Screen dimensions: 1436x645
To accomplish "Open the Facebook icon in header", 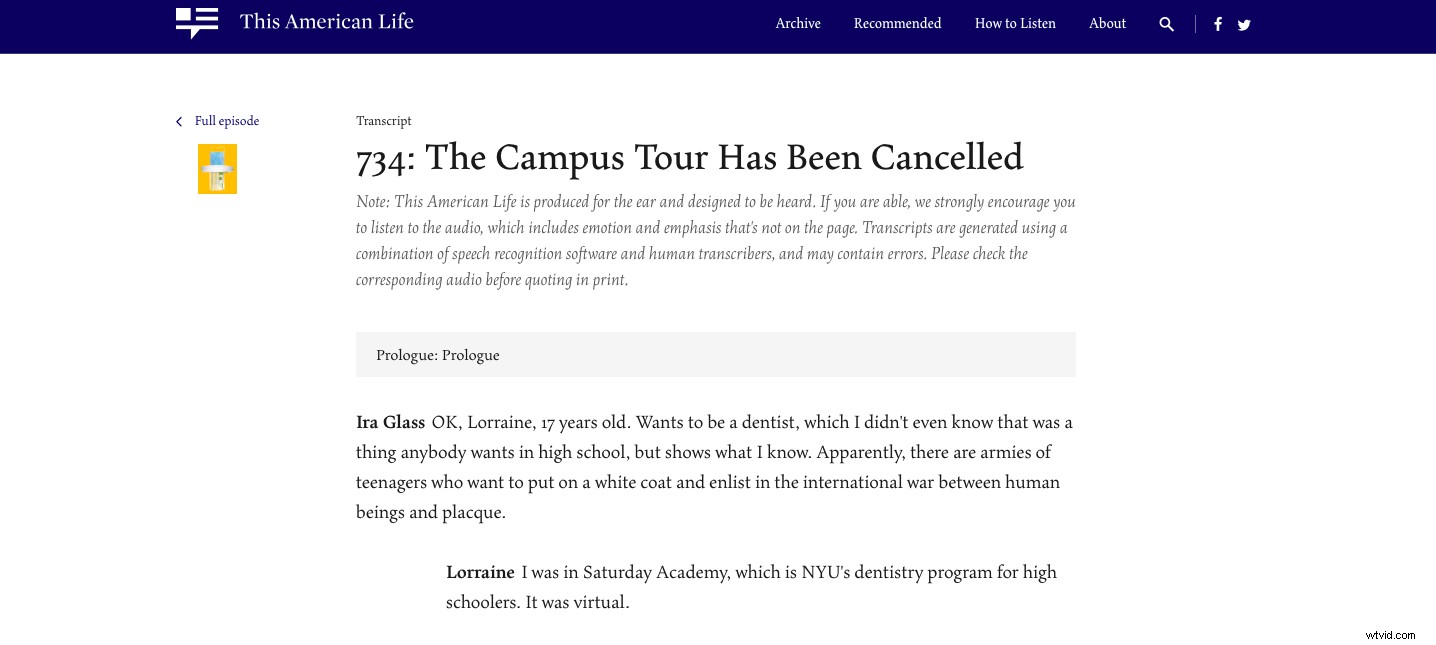I will click(x=1217, y=24).
